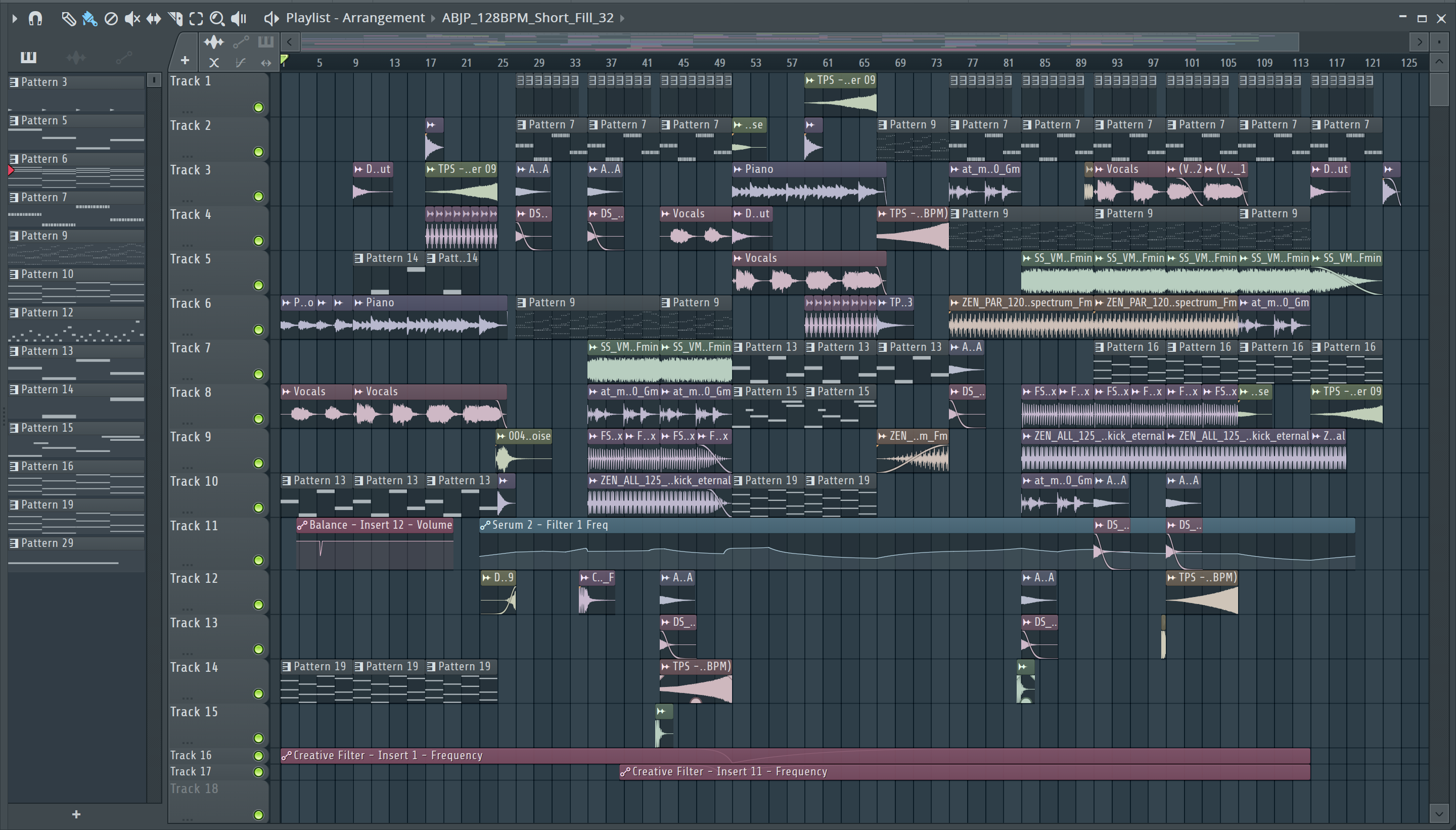1456x830 pixels.
Task: Expand arrow after Playlist - Arrangement
Action: (433, 18)
